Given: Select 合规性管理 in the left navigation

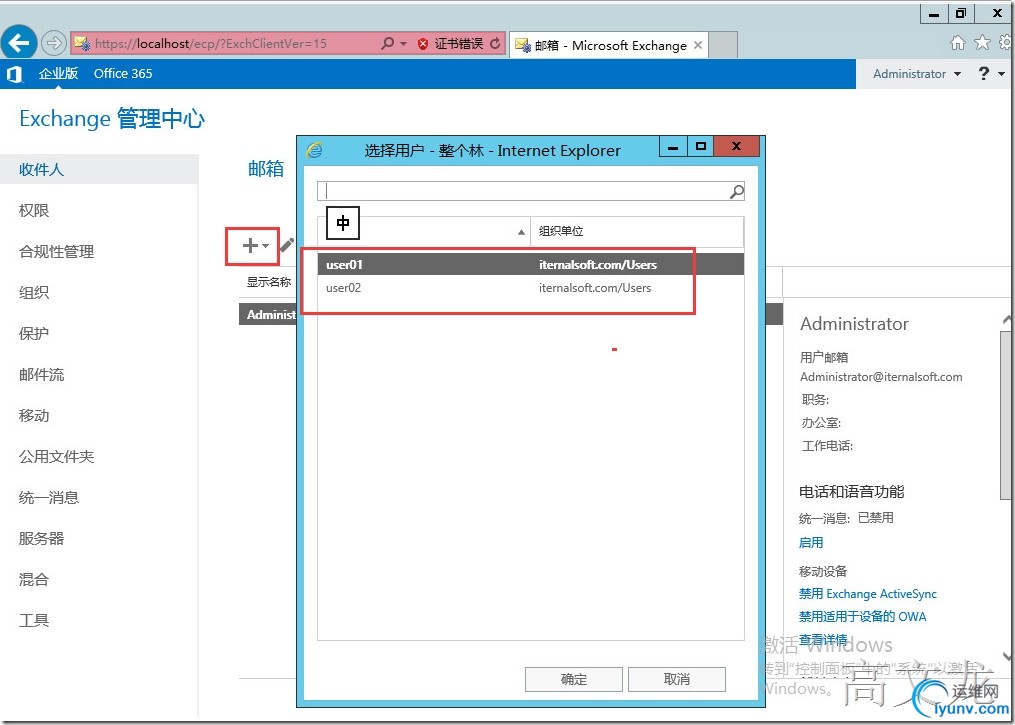Looking at the screenshot, I should [56, 251].
